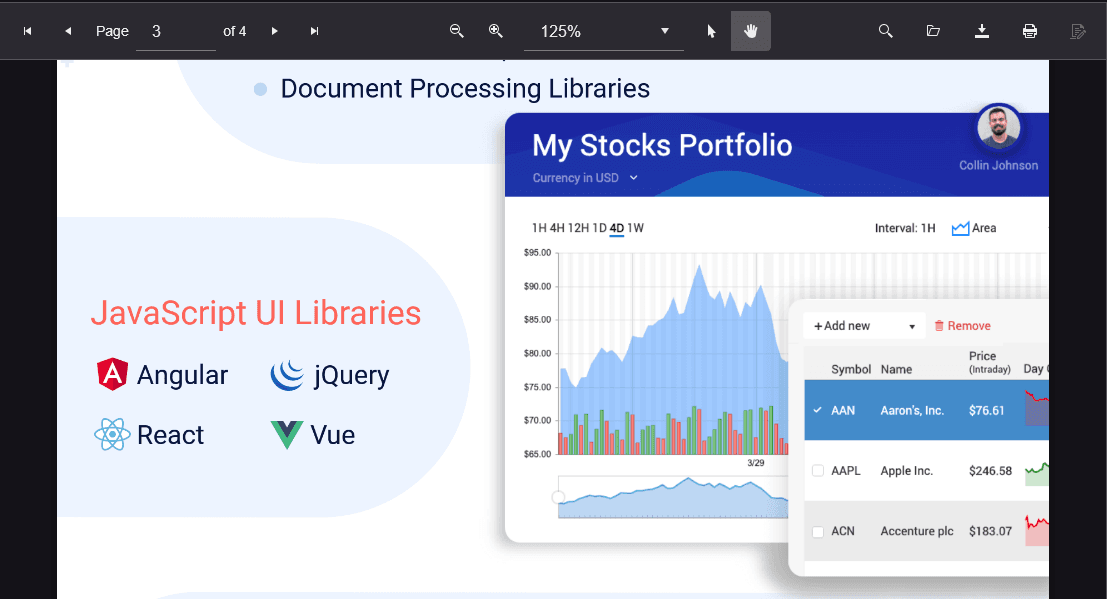Expand the Currency in USD dropdown
The width and height of the screenshot is (1107, 599).
point(585,178)
